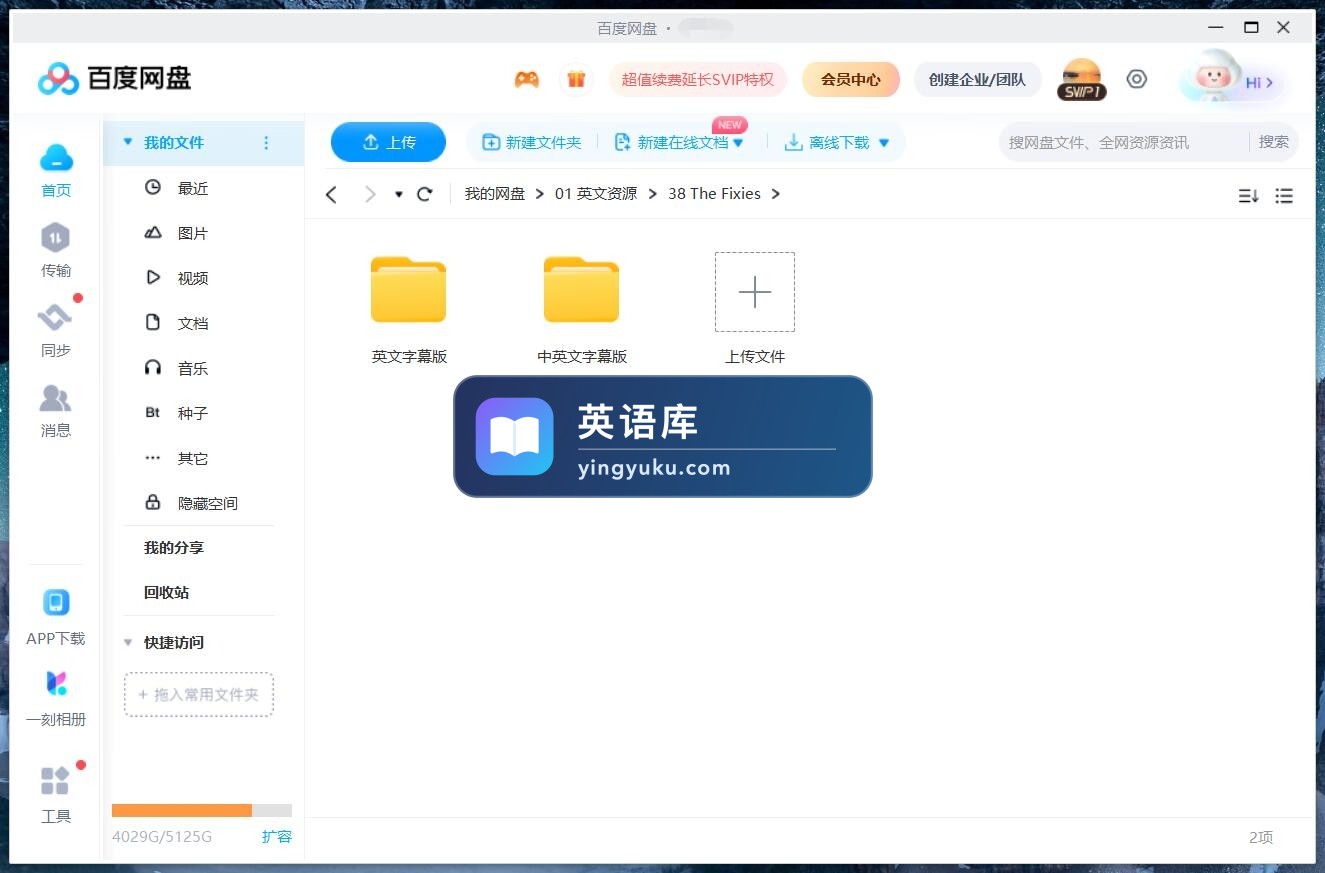Expand chevron after 我的网盘 breadcrumb
1325x873 pixels.
(540, 194)
